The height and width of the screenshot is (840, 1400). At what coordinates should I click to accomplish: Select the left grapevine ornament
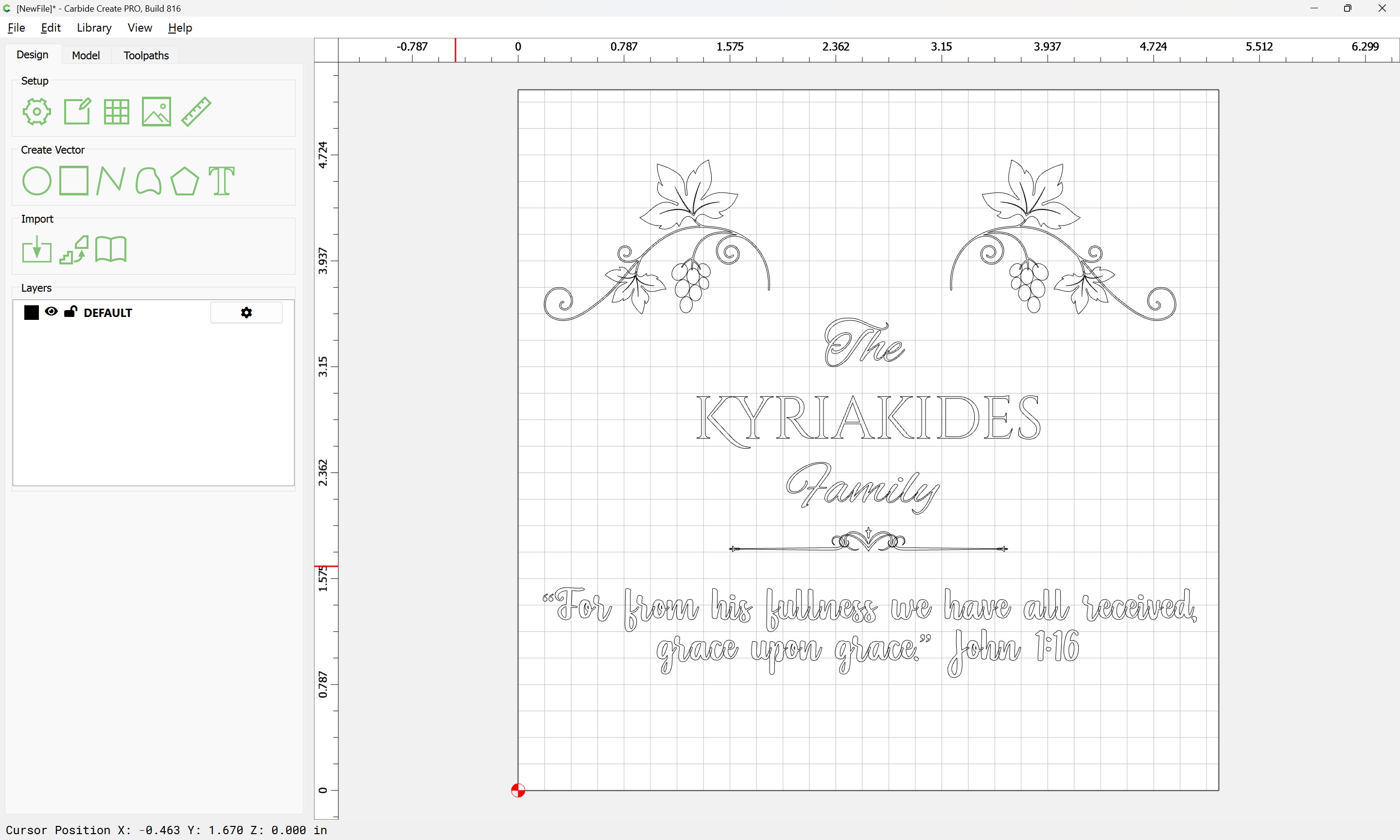(x=657, y=241)
